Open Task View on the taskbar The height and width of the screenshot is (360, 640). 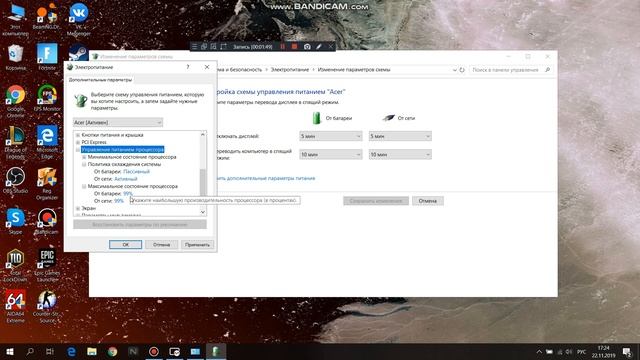tap(50, 351)
